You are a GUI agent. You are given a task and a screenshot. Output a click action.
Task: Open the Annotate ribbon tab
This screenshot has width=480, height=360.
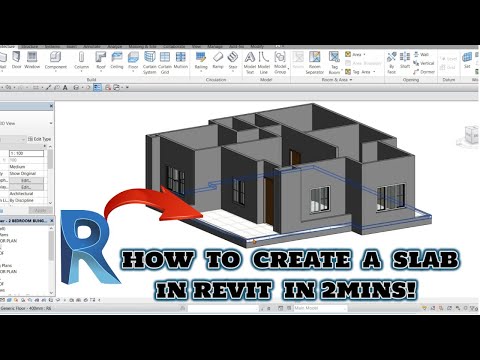click(92, 47)
